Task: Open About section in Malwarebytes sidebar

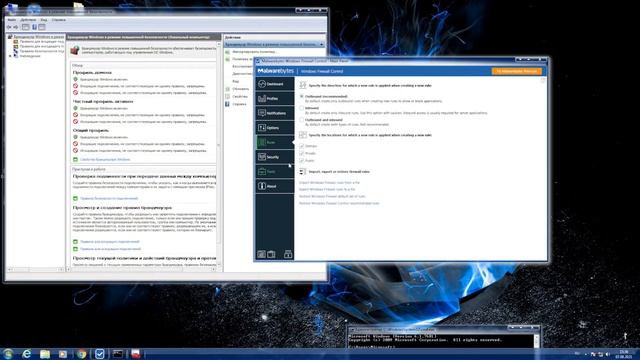Action: pos(275,187)
